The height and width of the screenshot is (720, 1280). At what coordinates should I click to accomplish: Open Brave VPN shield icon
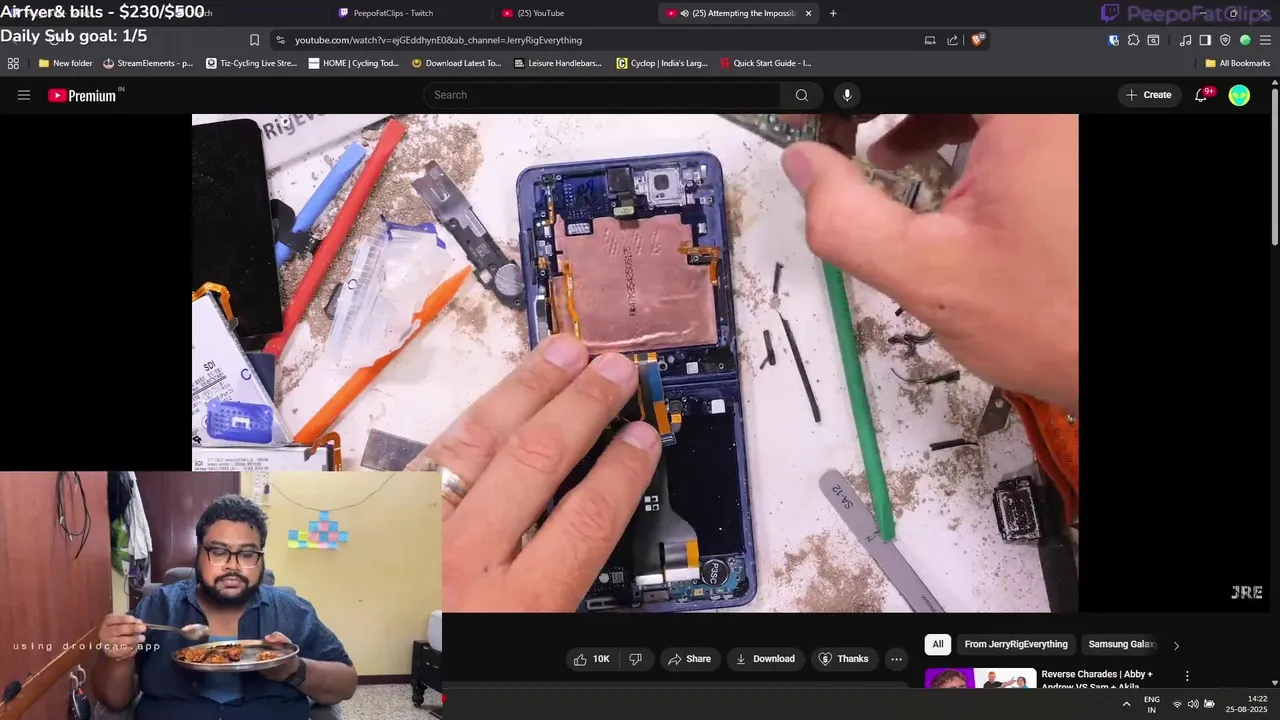[1225, 40]
